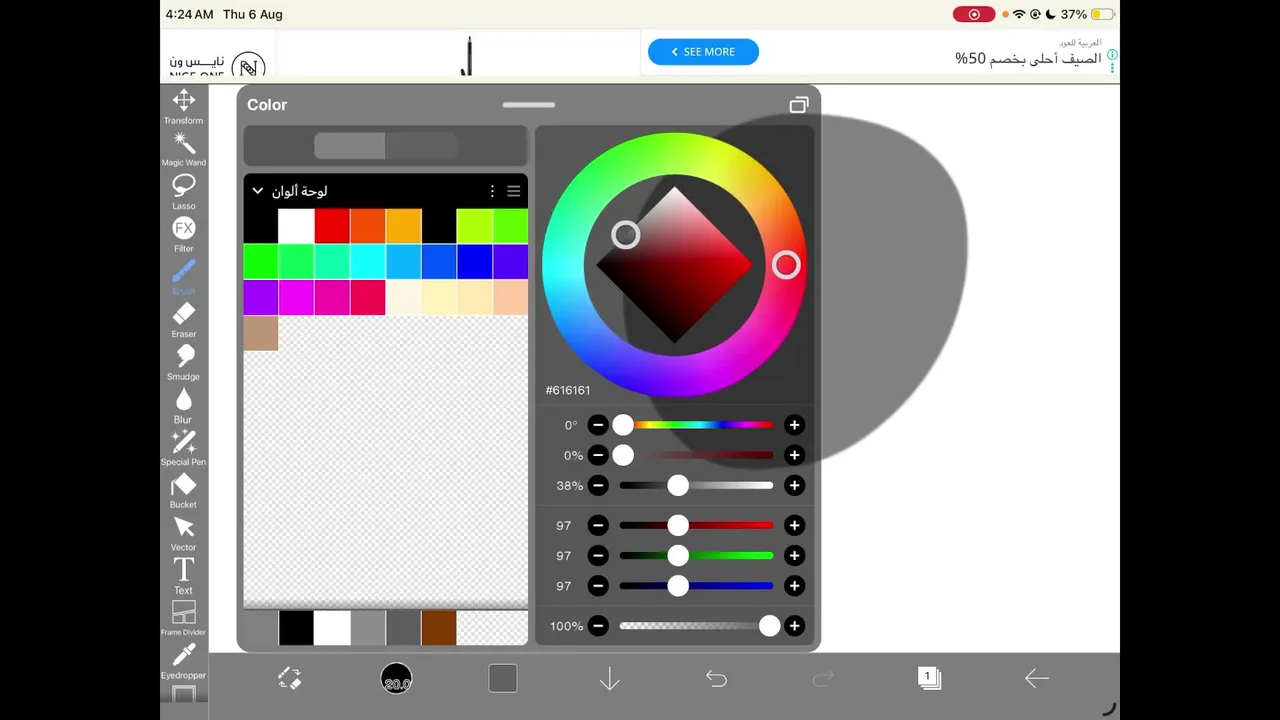This screenshot has width=1280, height=720.
Task: Increase red value with plus button
Action: [794, 525]
